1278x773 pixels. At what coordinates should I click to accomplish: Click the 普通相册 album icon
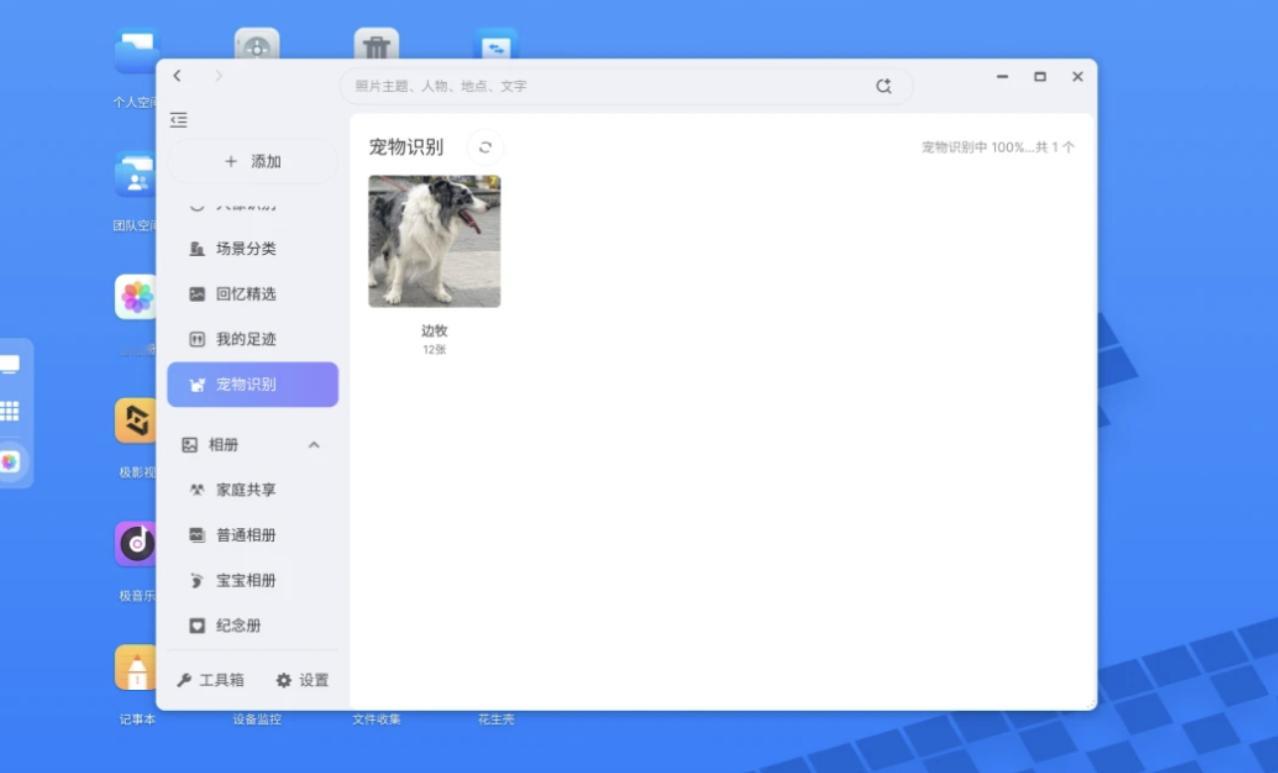click(x=197, y=535)
